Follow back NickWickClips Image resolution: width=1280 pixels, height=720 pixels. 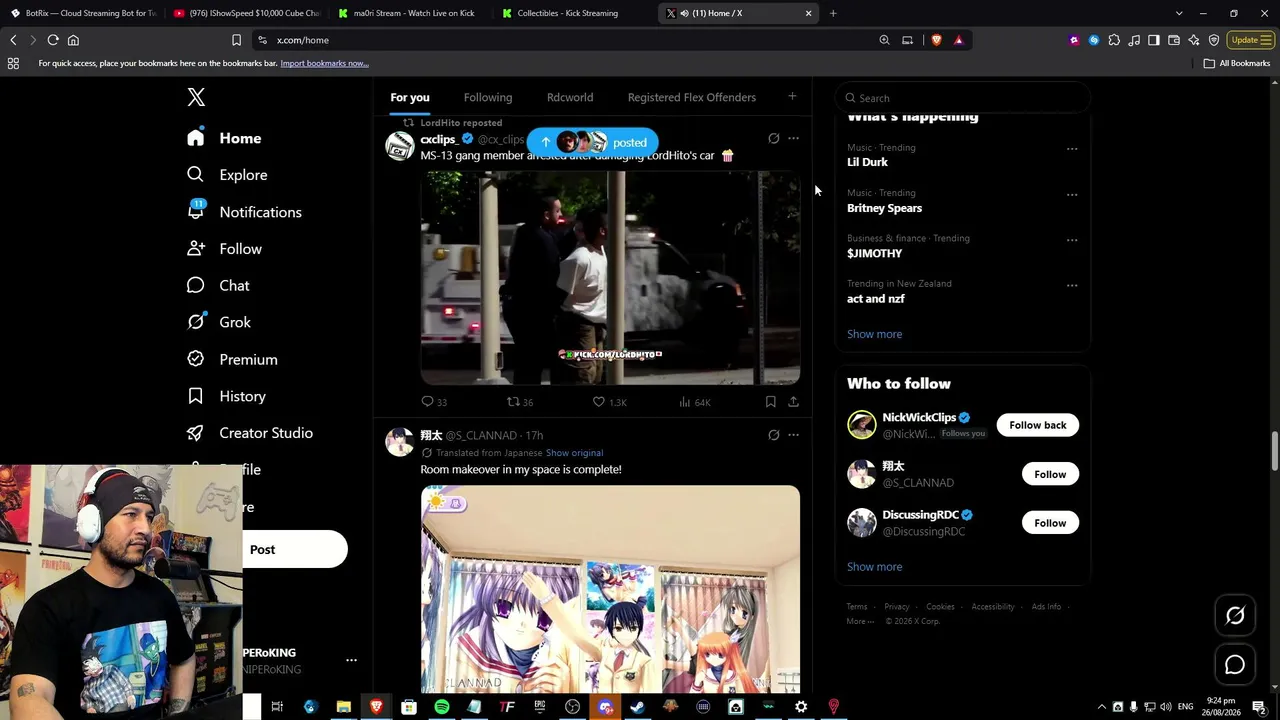point(1038,425)
